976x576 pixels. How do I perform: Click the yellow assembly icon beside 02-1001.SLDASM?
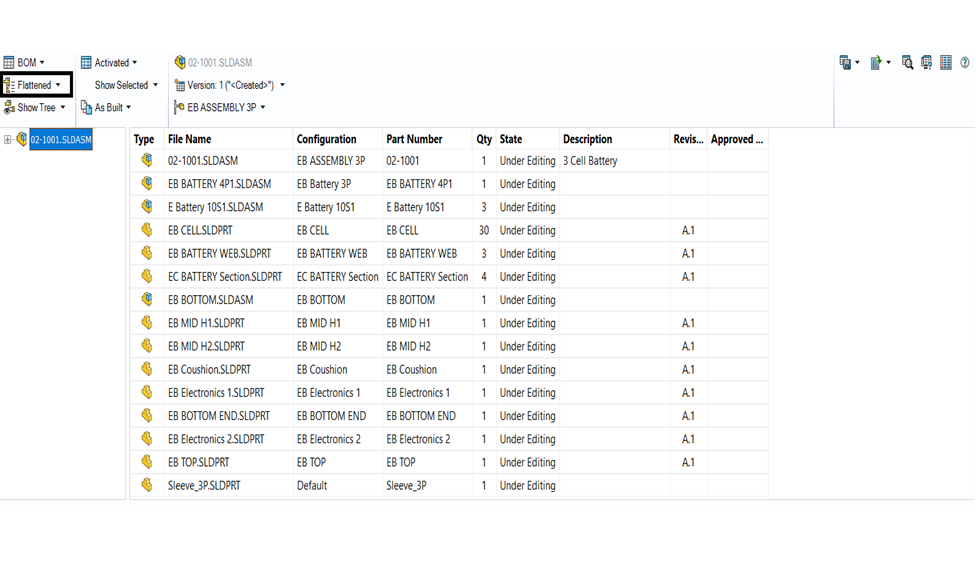tap(144, 160)
